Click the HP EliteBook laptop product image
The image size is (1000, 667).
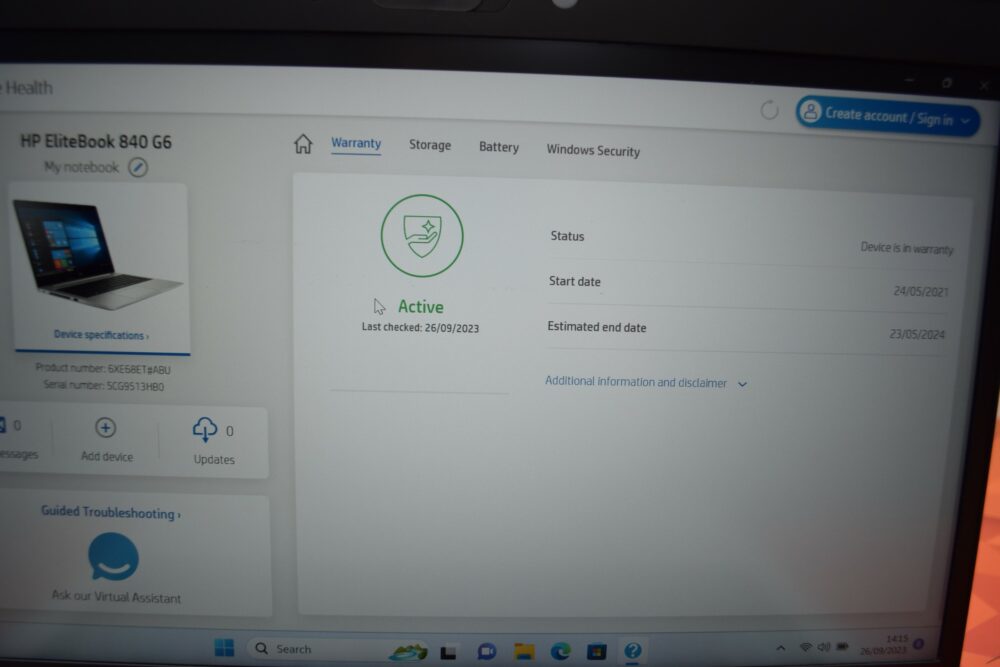click(98, 256)
